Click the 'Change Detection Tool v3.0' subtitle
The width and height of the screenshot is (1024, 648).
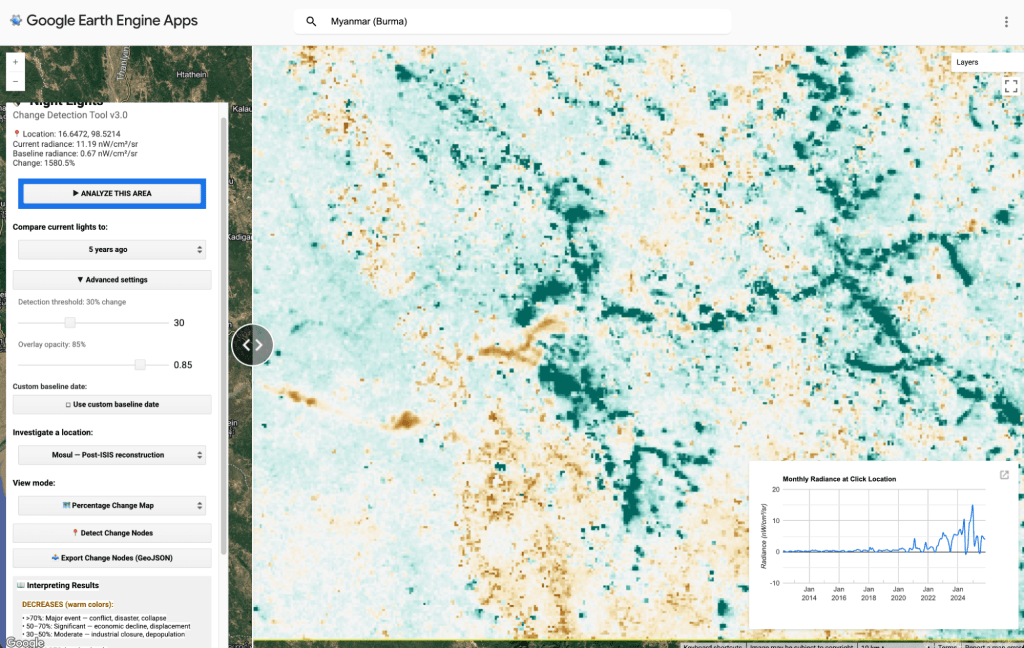pyautogui.click(x=70, y=115)
